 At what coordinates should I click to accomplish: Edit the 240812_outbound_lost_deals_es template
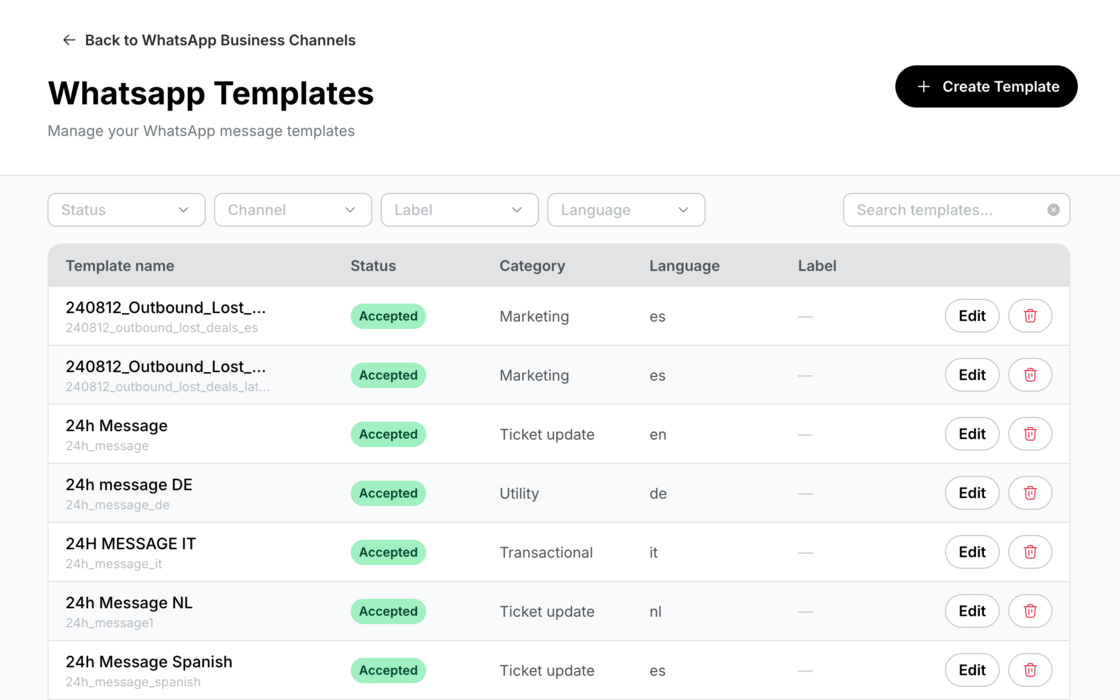tap(971, 316)
